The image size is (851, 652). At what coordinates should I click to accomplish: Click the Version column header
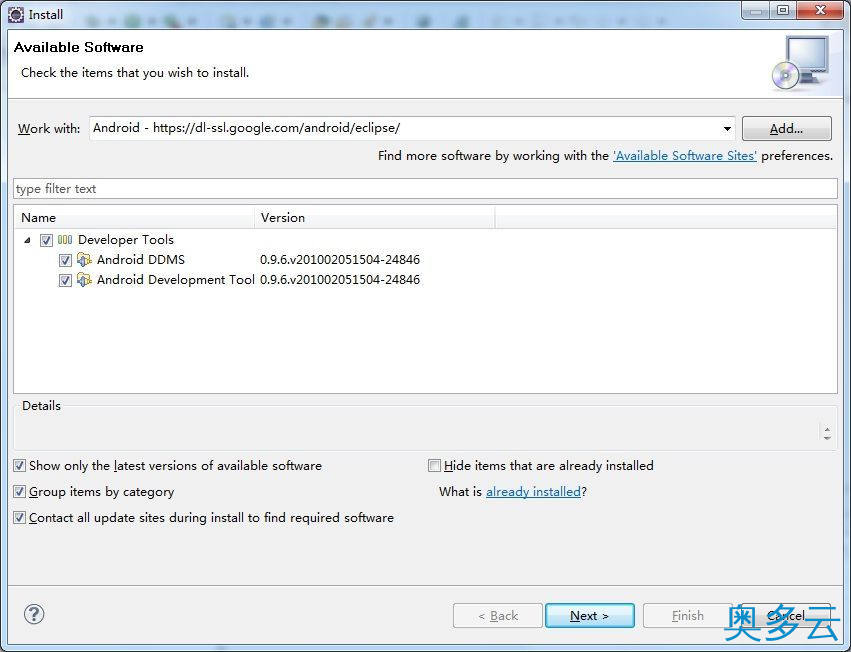click(x=374, y=218)
